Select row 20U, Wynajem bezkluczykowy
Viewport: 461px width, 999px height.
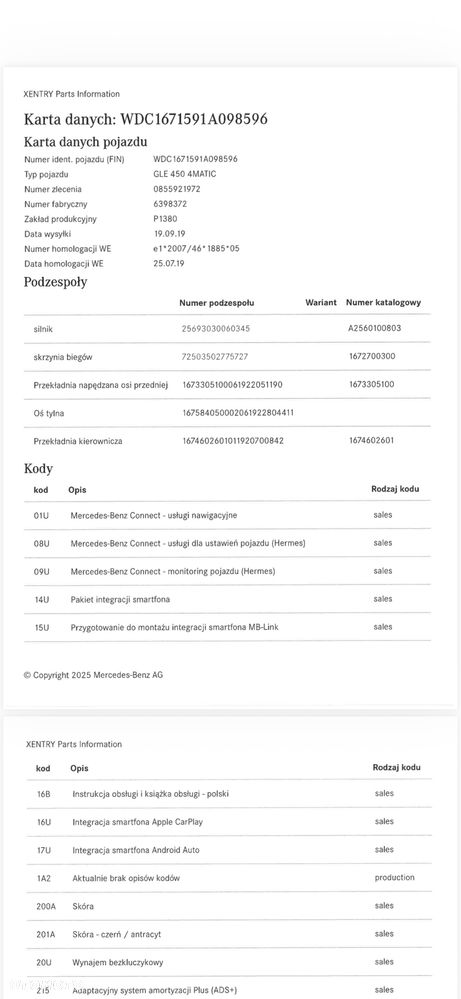point(229,962)
